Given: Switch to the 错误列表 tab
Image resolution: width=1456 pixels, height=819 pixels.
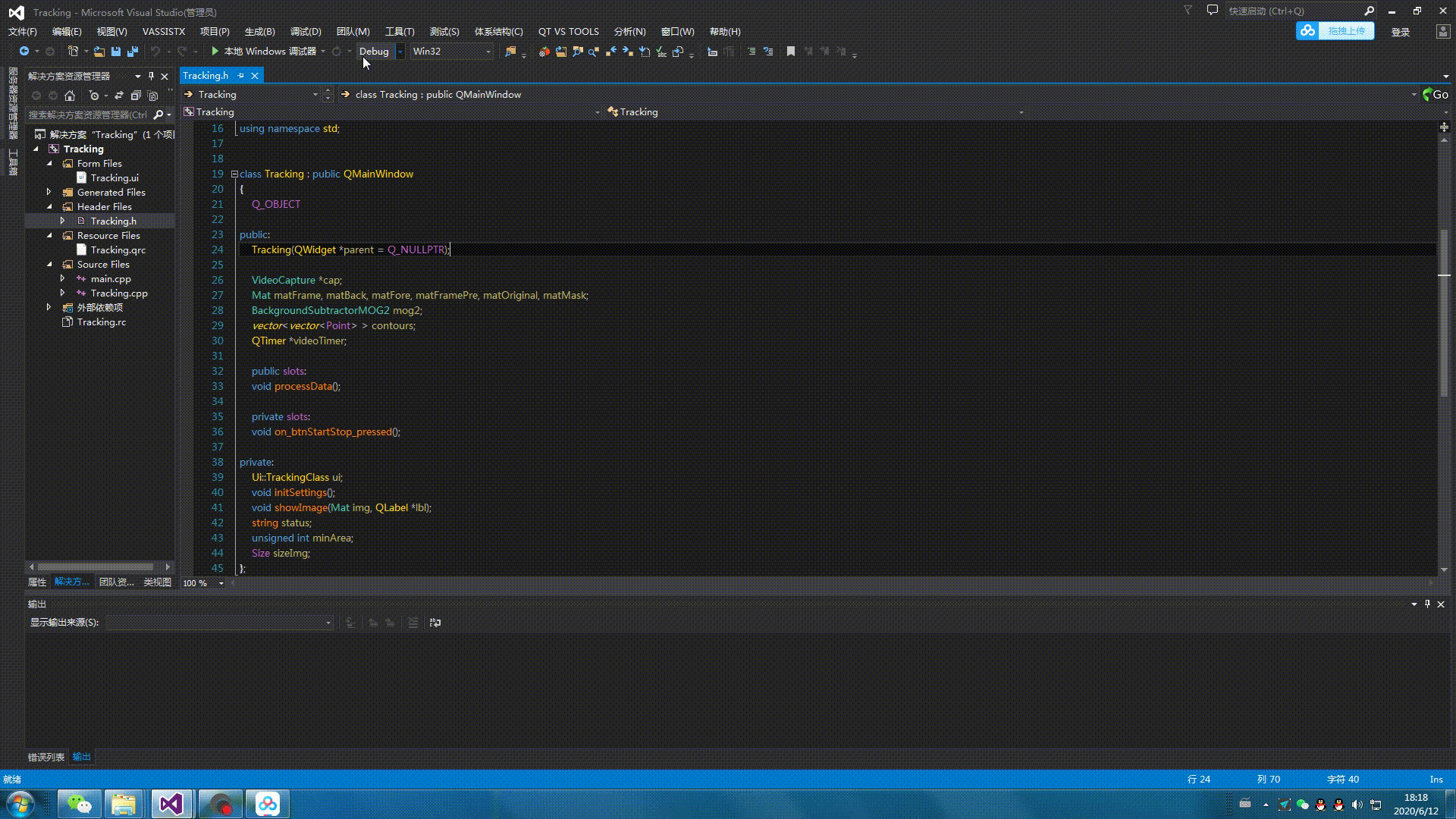Looking at the screenshot, I should coord(46,757).
